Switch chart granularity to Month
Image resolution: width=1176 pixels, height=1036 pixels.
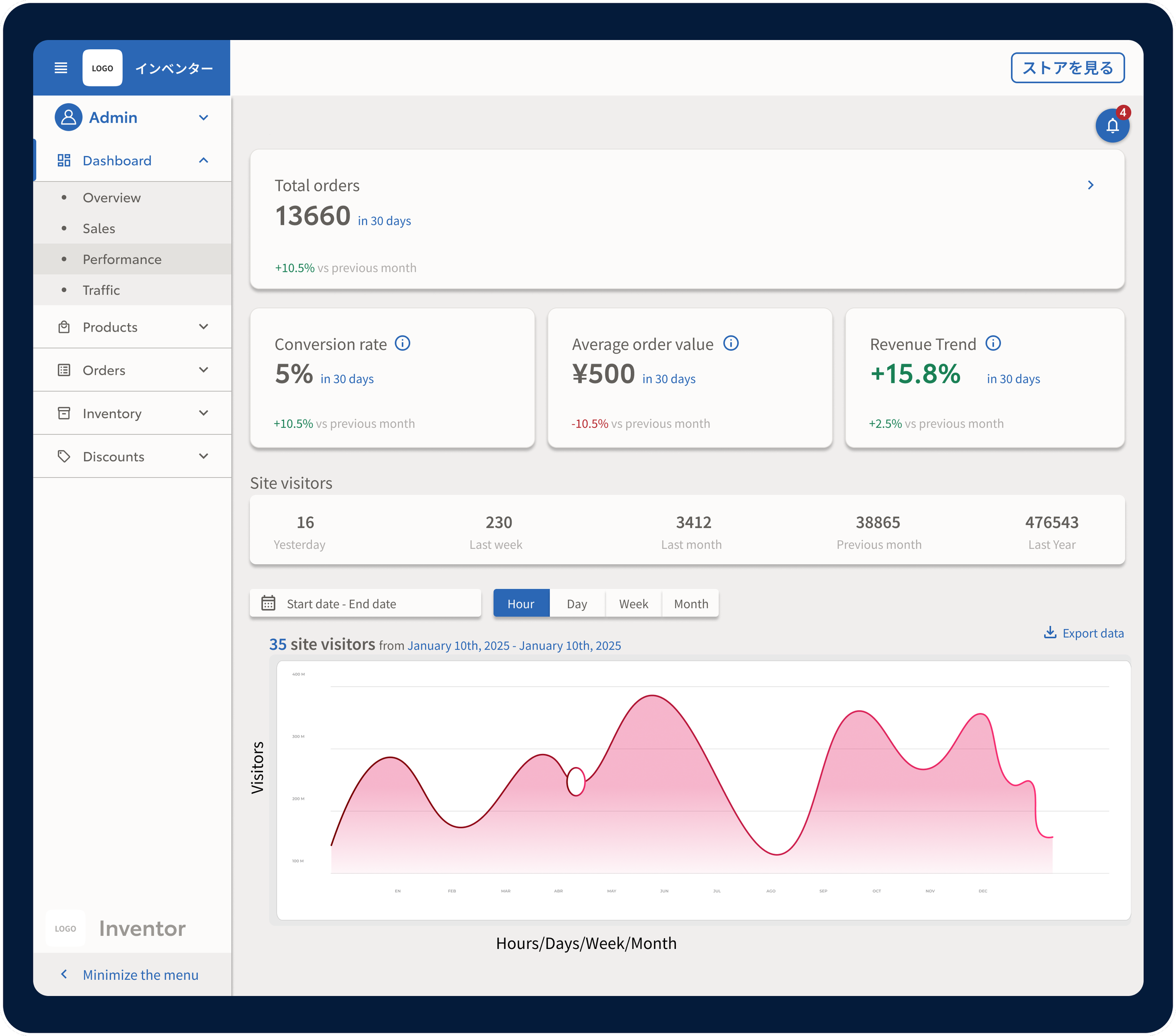click(691, 603)
